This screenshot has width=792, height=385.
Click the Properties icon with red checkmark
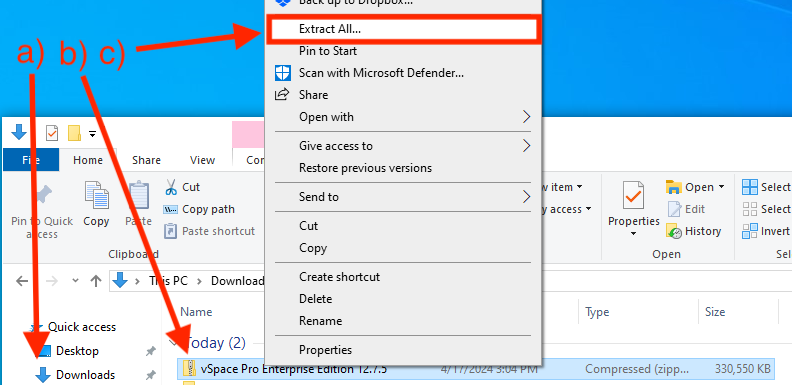(633, 197)
